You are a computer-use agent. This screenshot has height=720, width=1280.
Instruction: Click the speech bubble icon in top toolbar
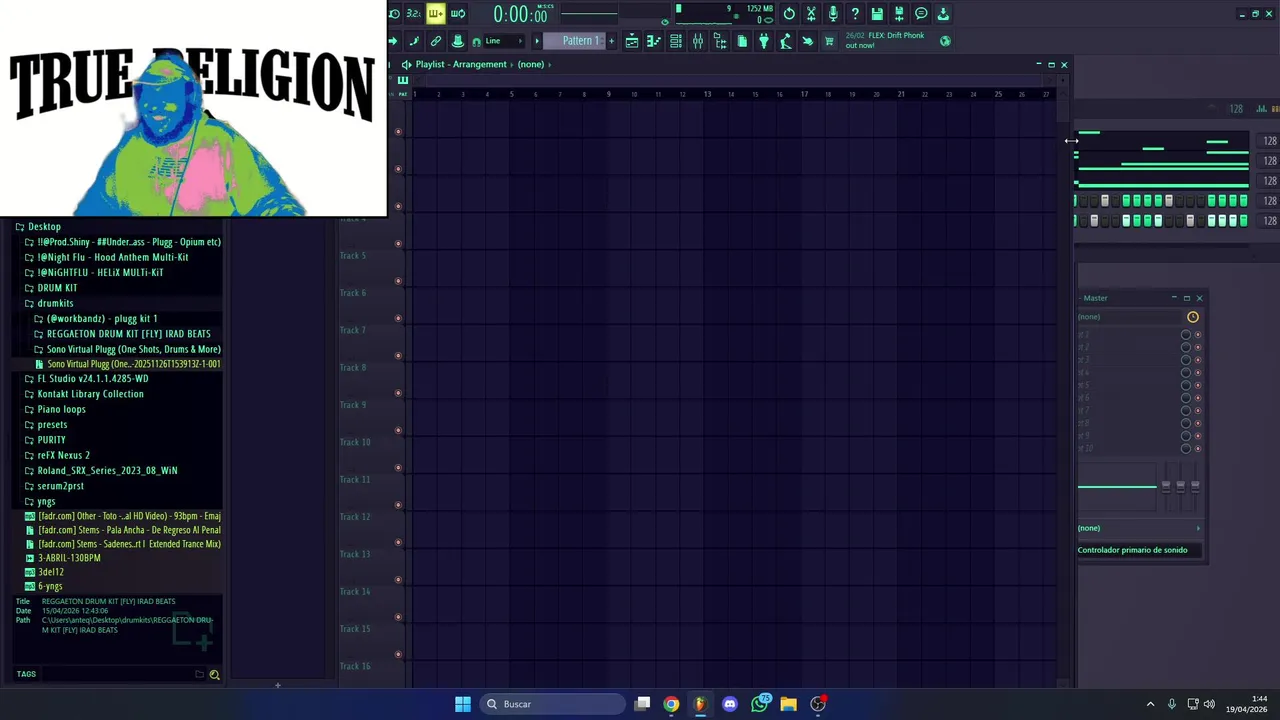(x=921, y=14)
